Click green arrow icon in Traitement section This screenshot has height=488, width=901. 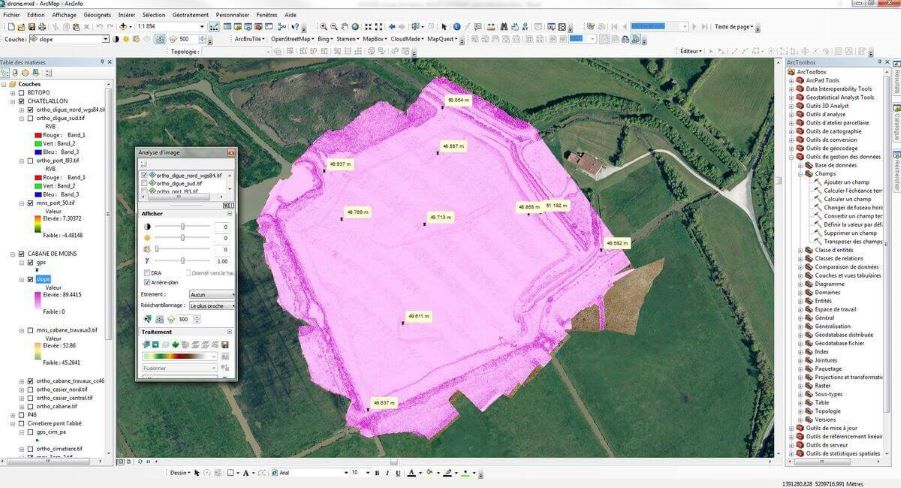[175, 344]
